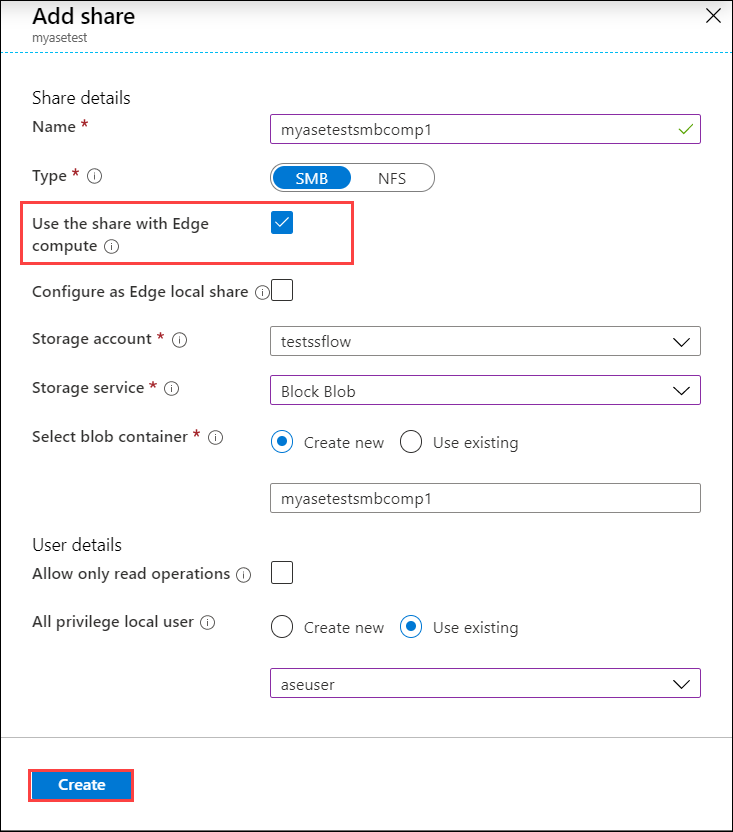Image resolution: width=733 pixels, height=832 pixels.
Task: Click the All privilege local user info icon
Action: [207, 623]
